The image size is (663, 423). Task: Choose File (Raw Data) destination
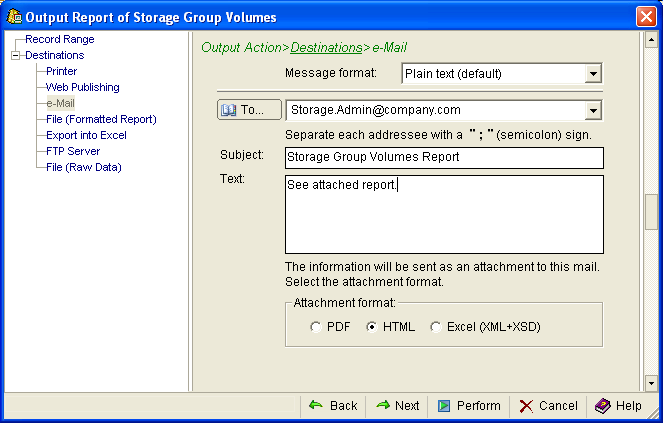coord(83,168)
